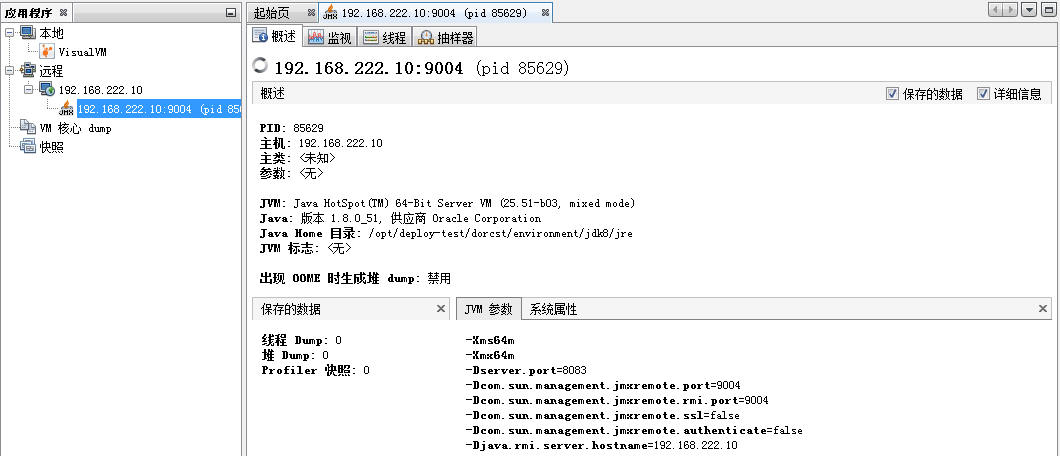Collapse the 远程 tree node

coord(9,70)
